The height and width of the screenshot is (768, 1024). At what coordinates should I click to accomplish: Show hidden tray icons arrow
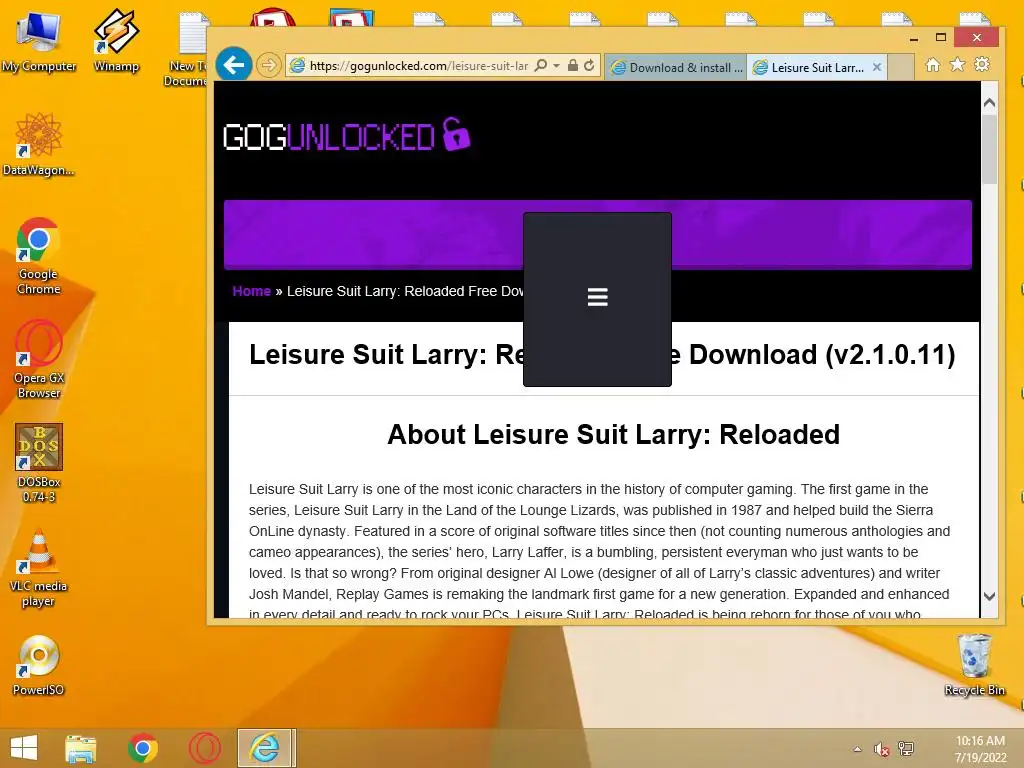[857, 749]
